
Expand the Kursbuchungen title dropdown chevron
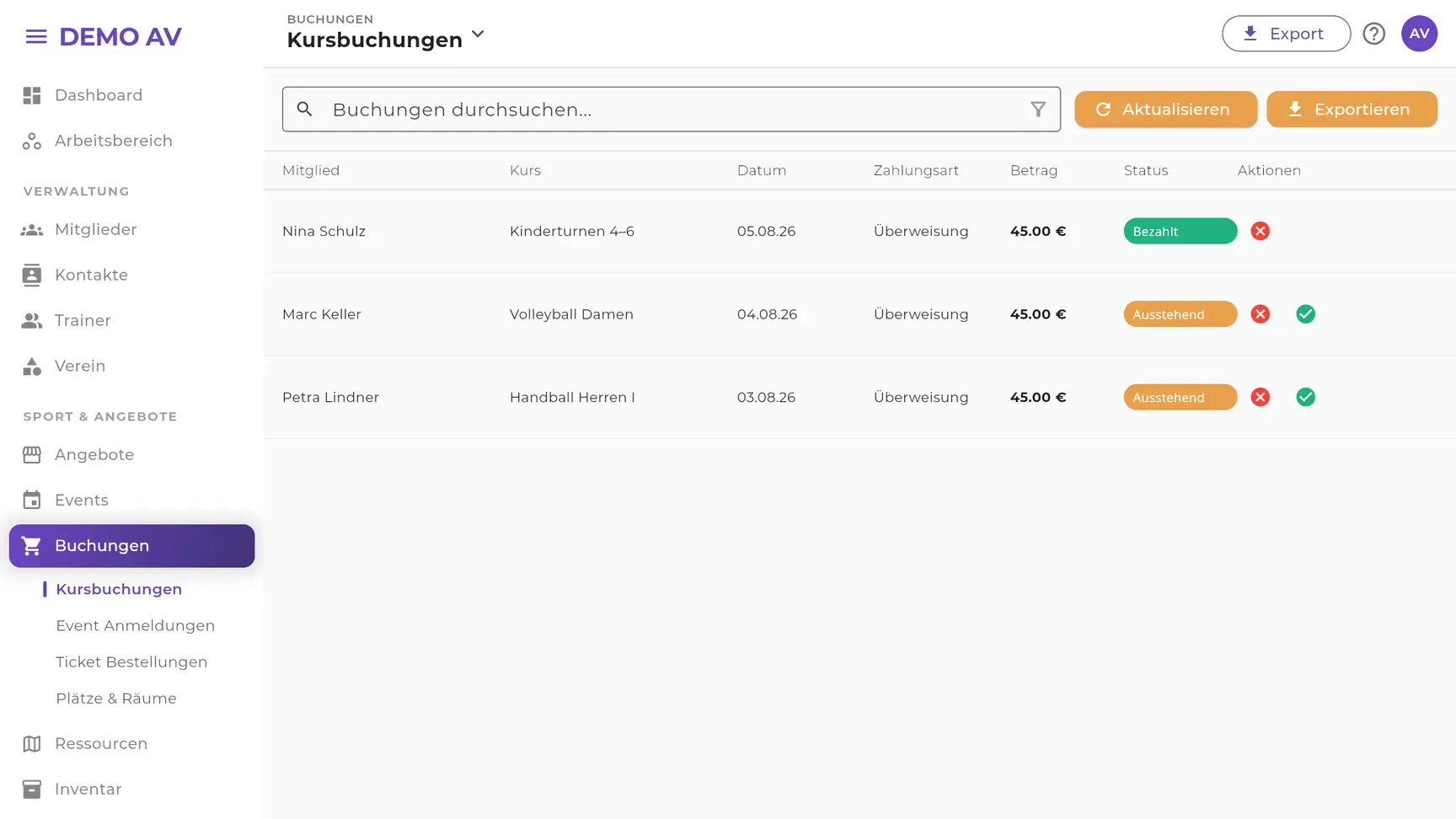coord(478,35)
